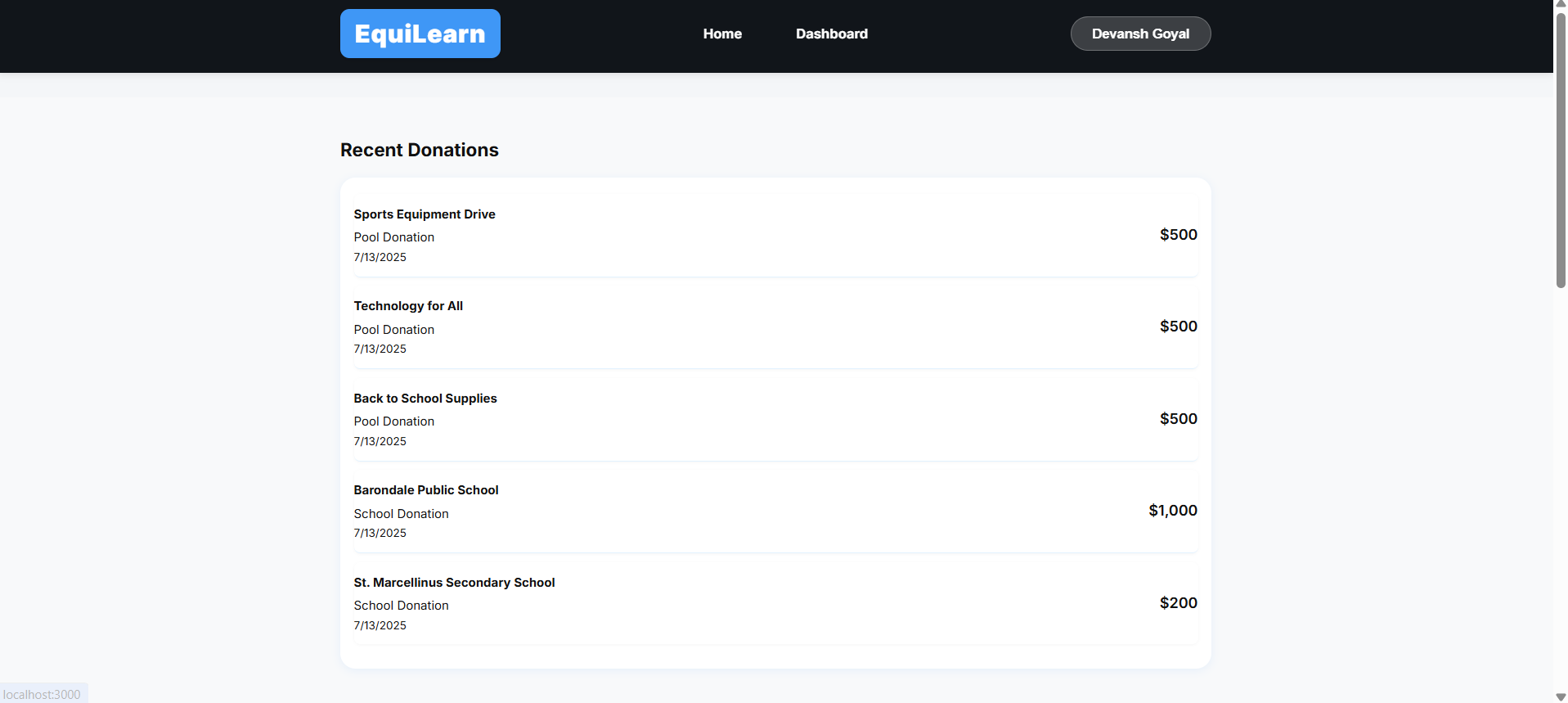1568x703 pixels.
Task: Click the Technology for All title
Action: point(408,305)
